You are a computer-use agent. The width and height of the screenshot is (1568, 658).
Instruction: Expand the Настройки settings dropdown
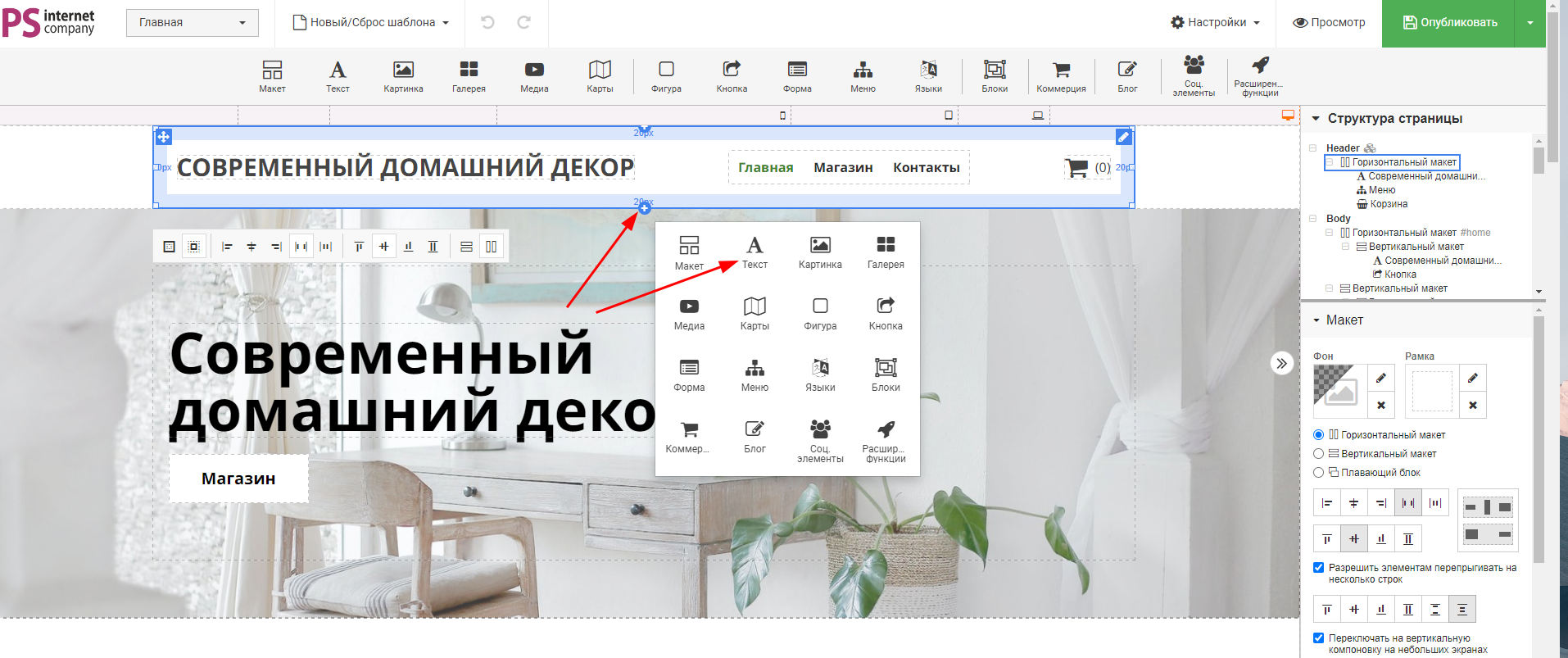(x=1216, y=23)
